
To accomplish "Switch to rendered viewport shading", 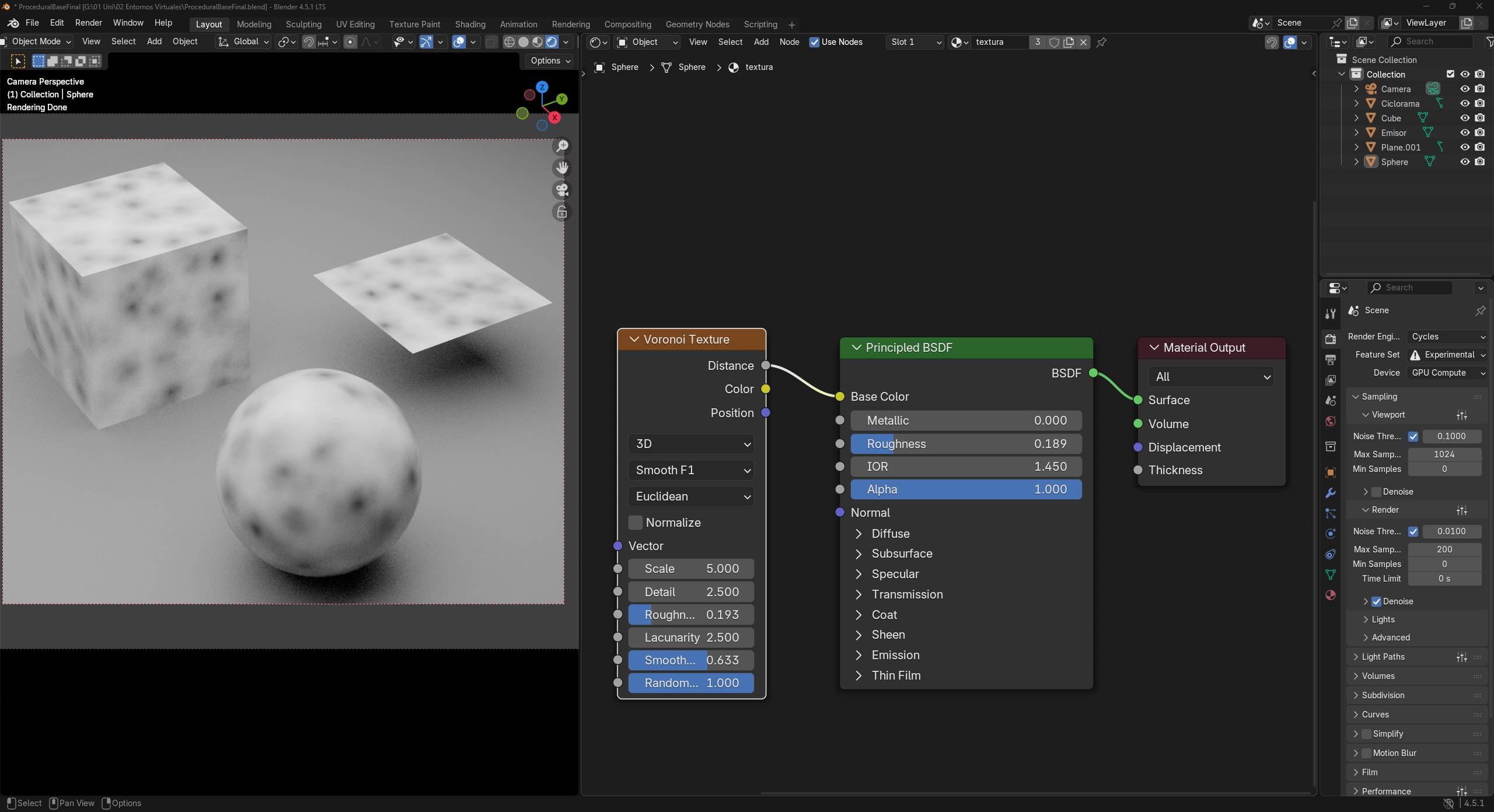I will click(x=551, y=42).
